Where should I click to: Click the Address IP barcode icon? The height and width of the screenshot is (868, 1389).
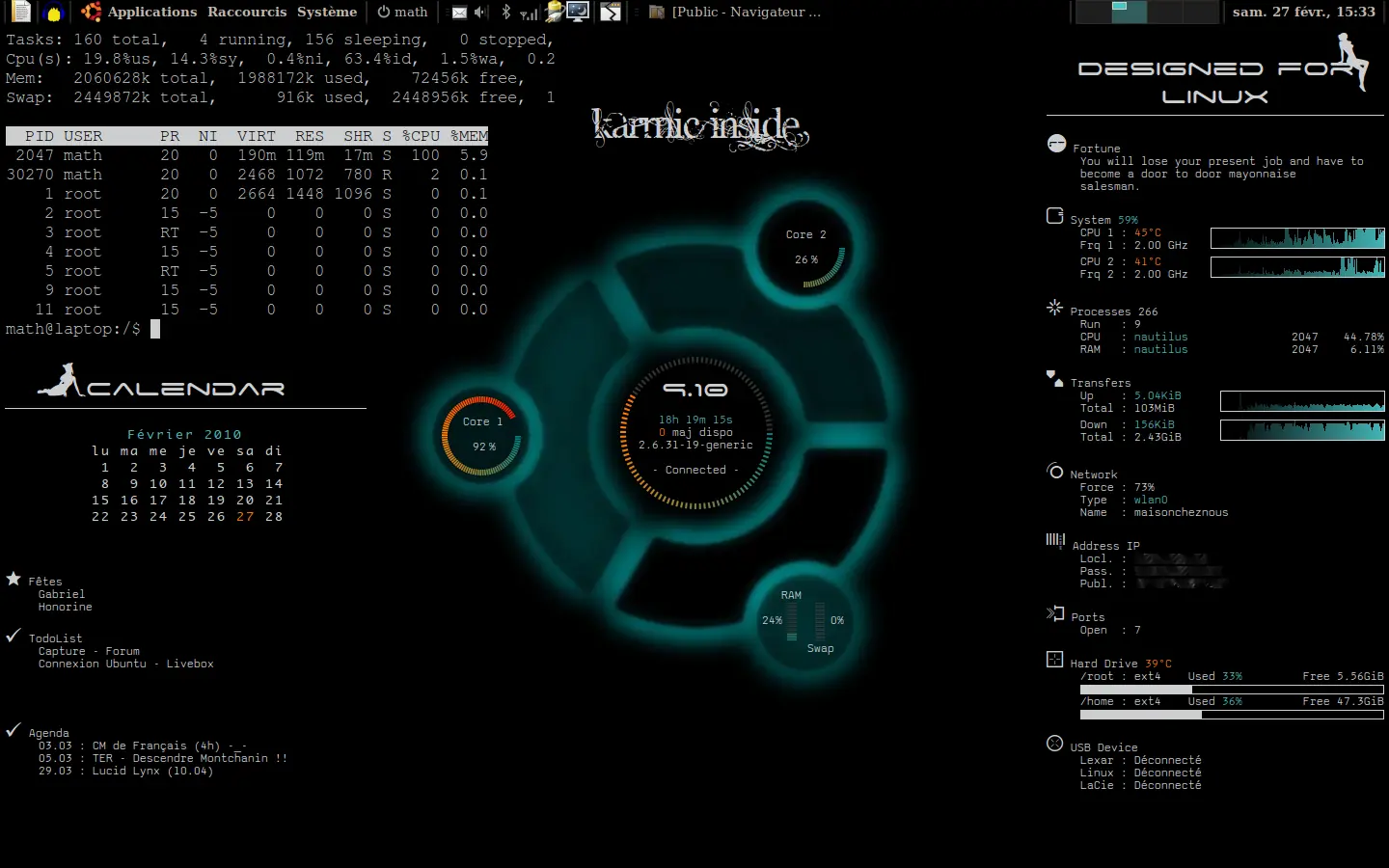pyautogui.click(x=1055, y=540)
